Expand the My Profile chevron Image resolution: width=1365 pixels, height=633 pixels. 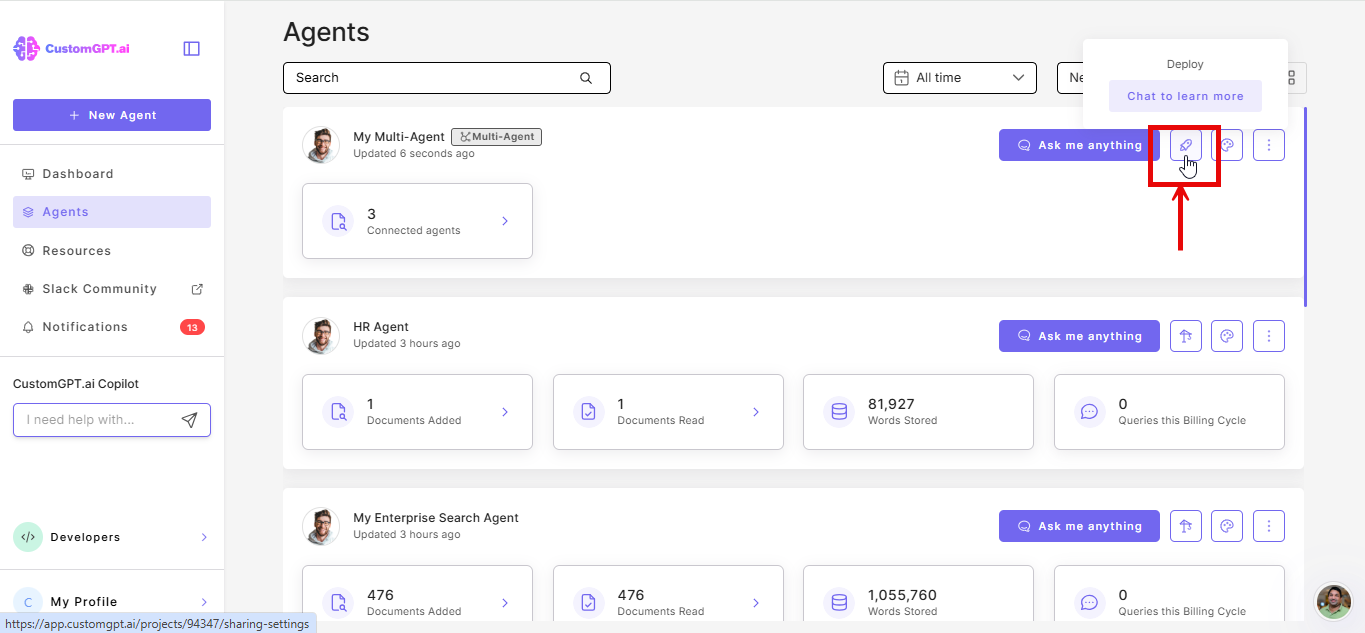[x=204, y=602]
